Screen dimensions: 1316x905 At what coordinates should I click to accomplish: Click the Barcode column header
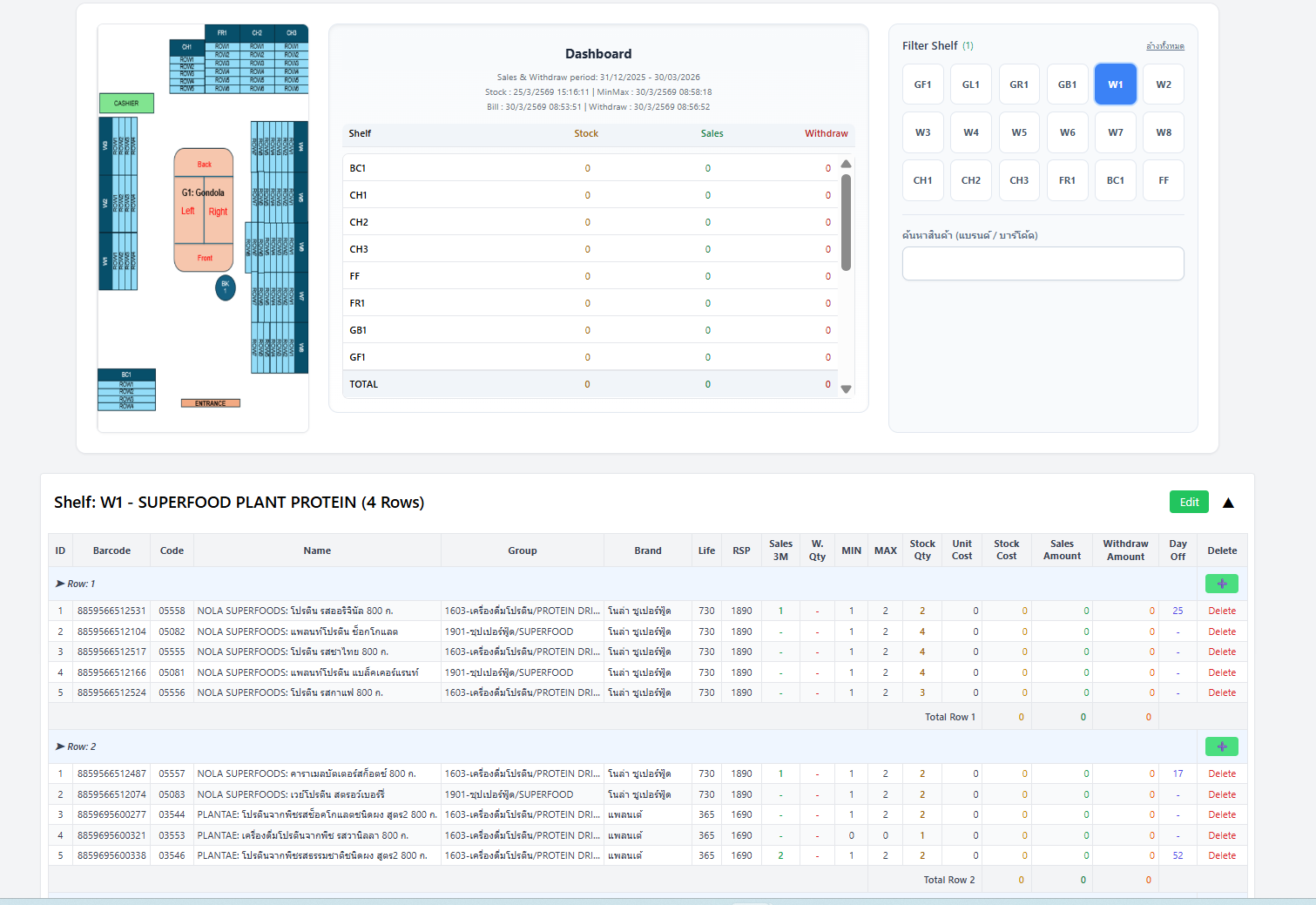[111, 550]
